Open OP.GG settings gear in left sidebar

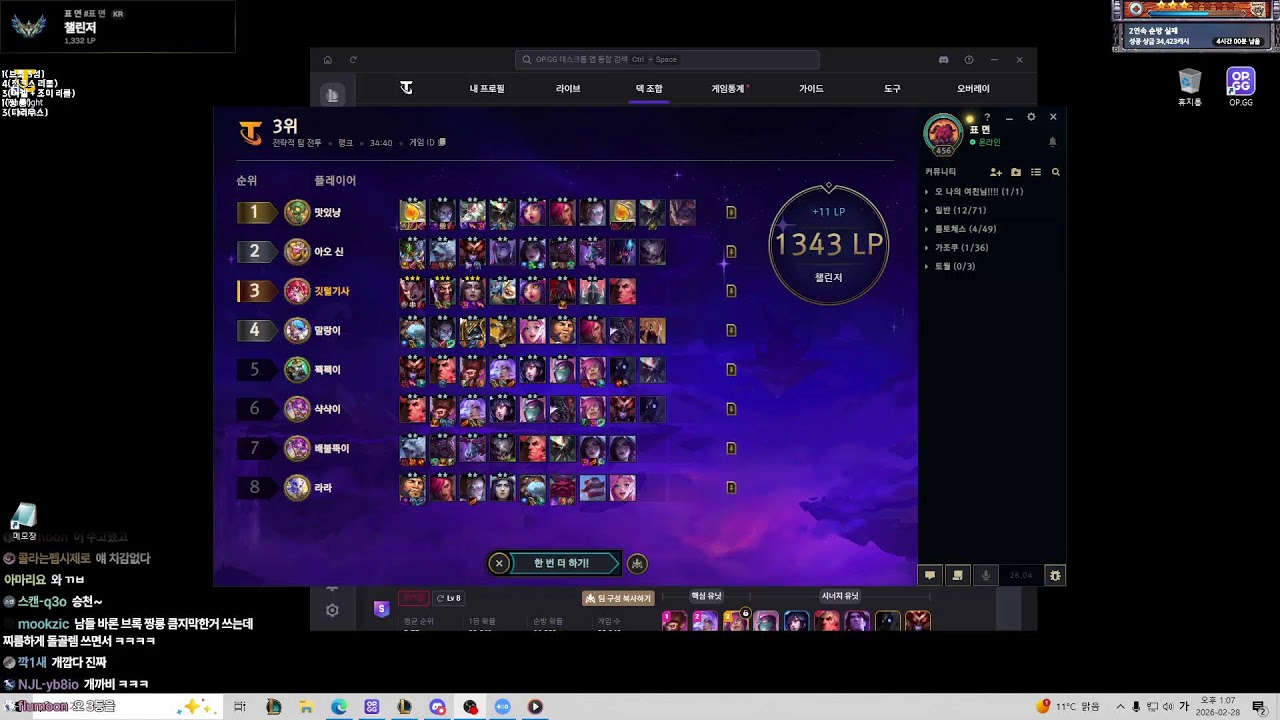click(x=332, y=610)
